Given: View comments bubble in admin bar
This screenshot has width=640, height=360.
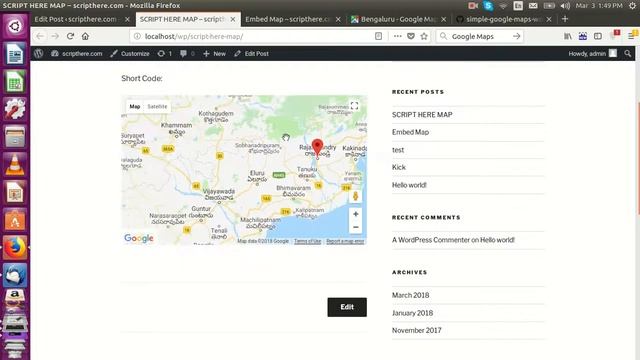Looking at the screenshot, I should point(187,53).
